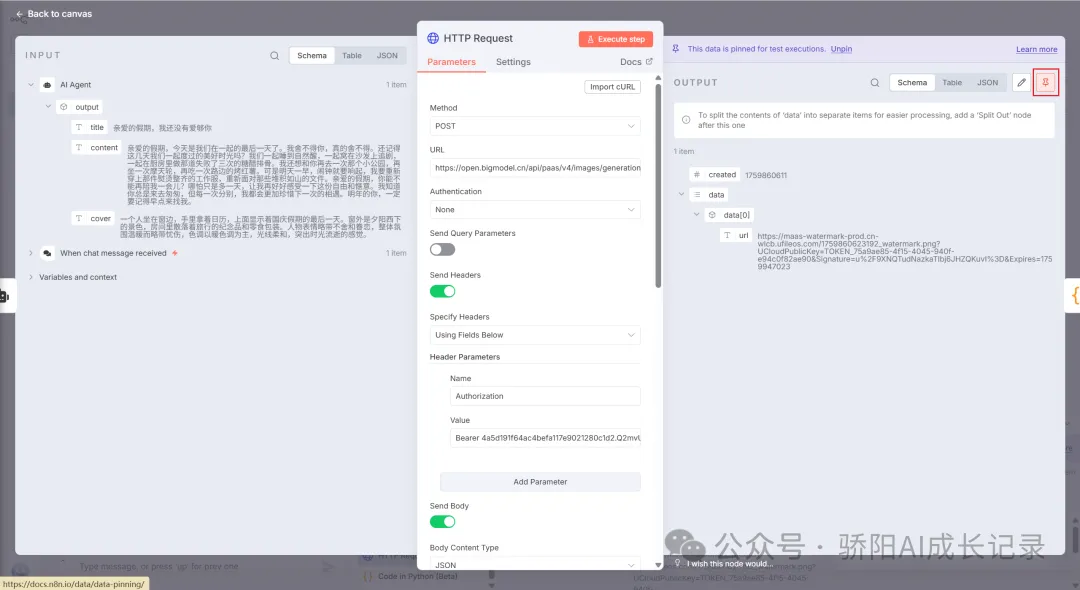This screenshot has width=1080, height=590.
Task: Select JSON view in INPUT panel
Action: [387, 56]
